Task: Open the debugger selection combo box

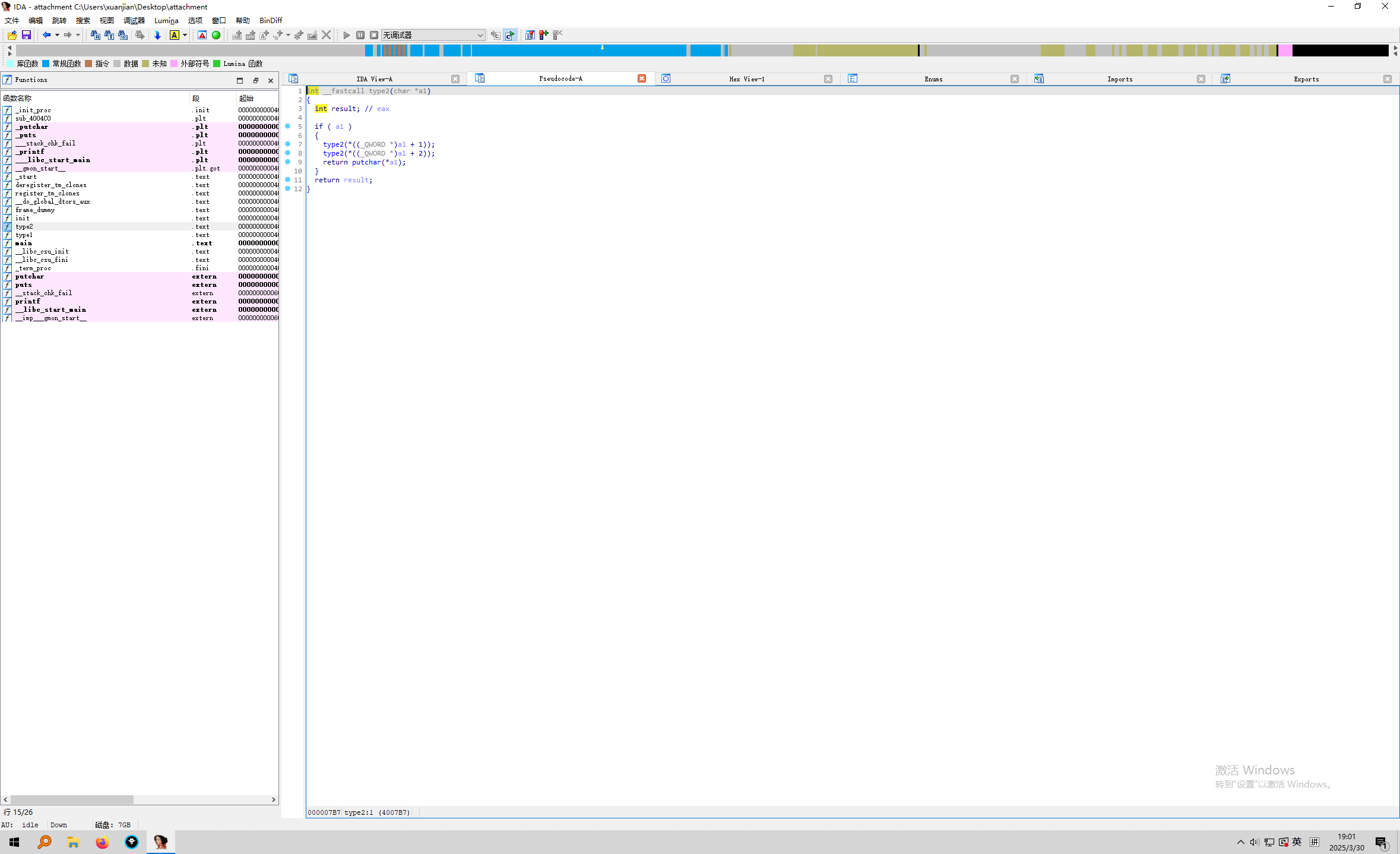Action: [x=433, y=35]
